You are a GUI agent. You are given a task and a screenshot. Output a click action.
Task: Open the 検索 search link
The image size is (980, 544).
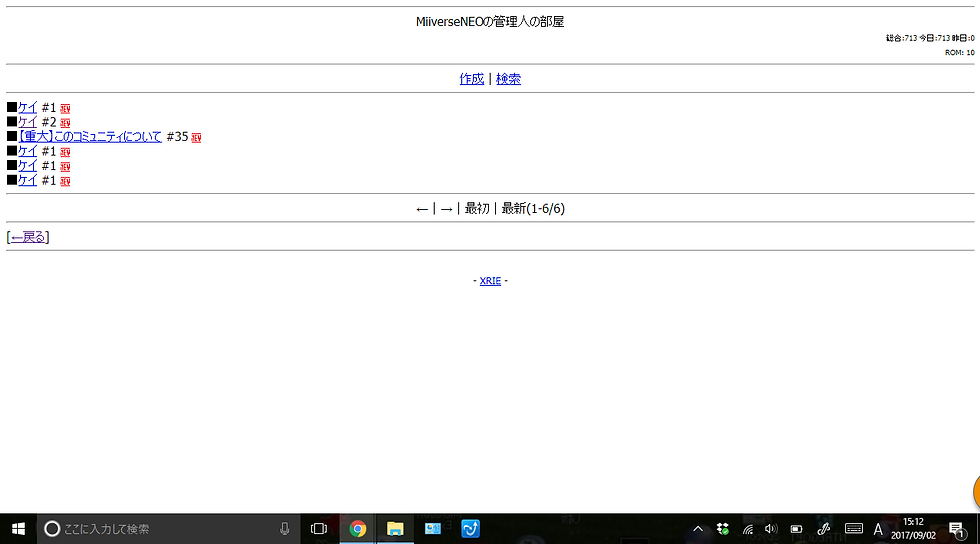point(508,79)
